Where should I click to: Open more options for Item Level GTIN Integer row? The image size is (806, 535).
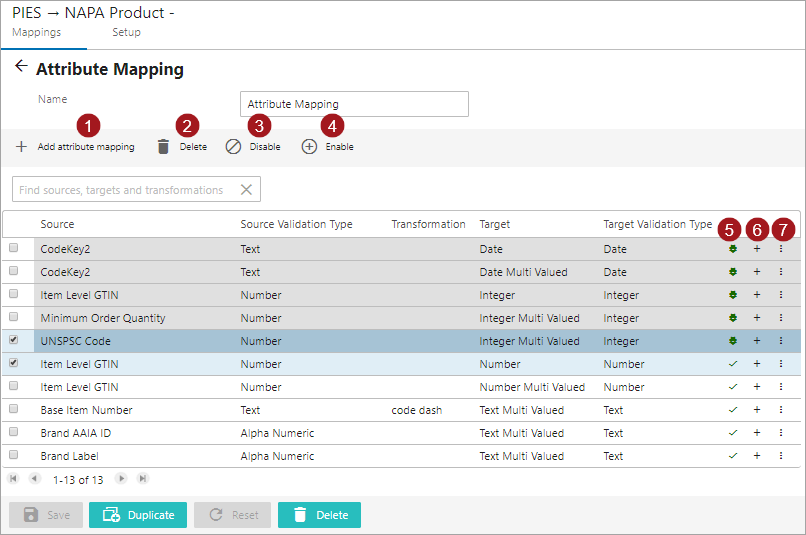781,295
